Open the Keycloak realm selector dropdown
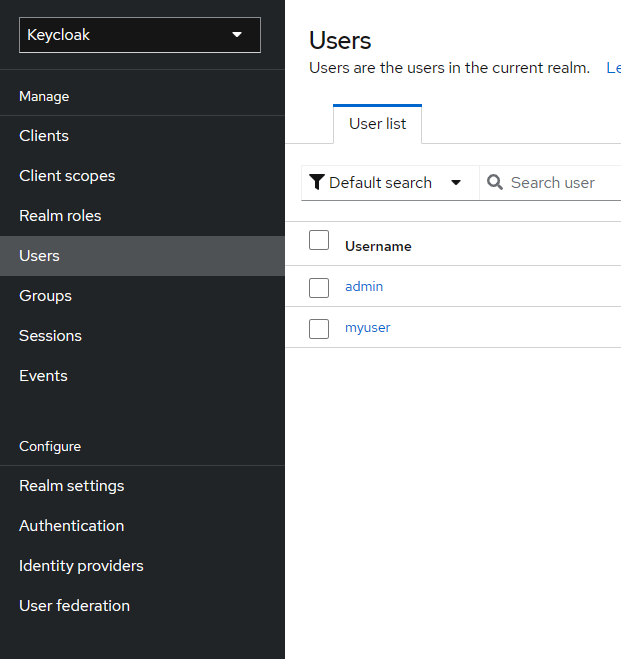The height and width of the screenshot is (659, 621). (139, 35)
